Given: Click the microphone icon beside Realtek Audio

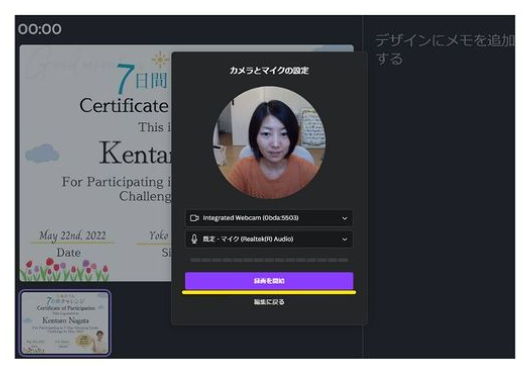Looking at the screenshot, I should 194,239.
